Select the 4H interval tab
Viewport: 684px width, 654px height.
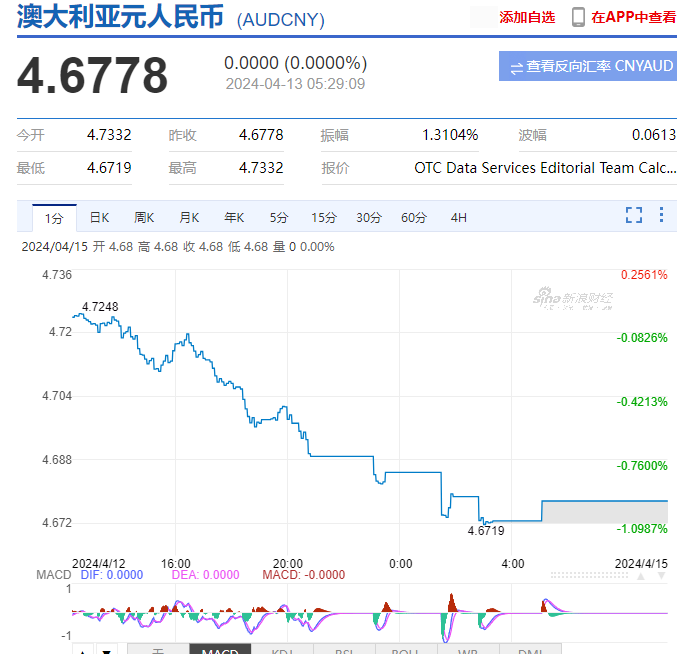[459, 217]
